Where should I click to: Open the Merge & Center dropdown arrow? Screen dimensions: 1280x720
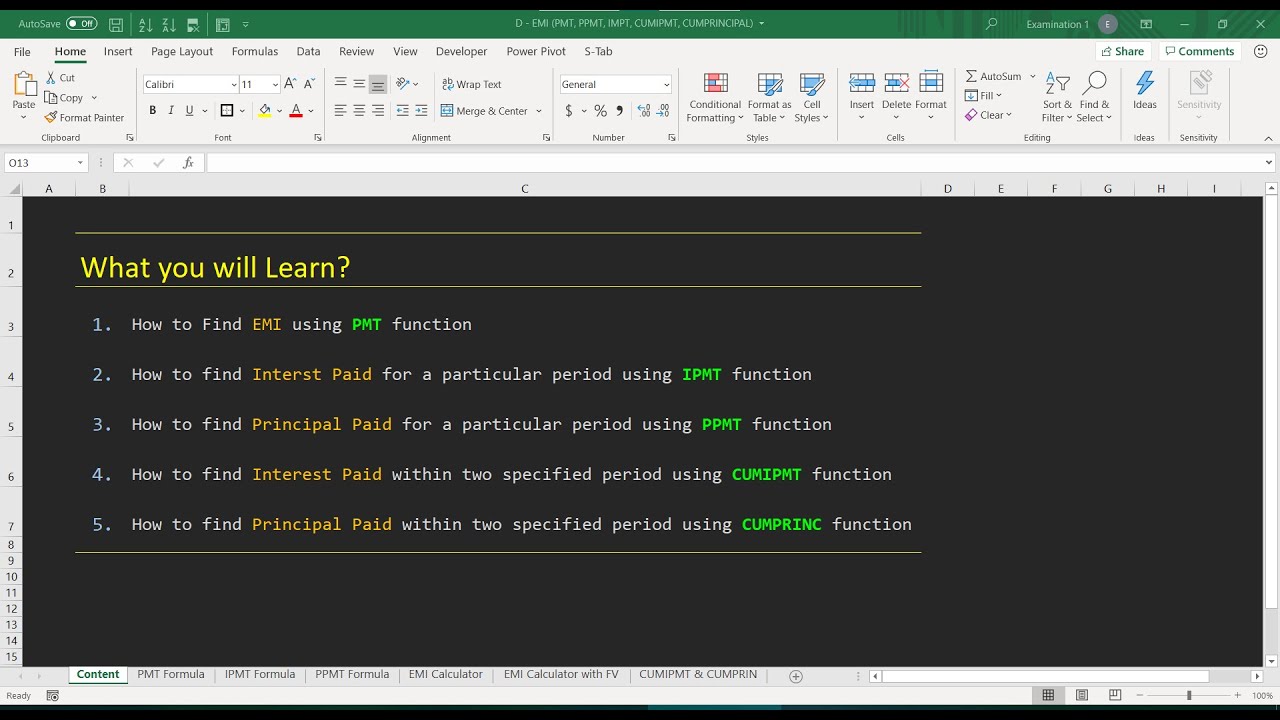pos(539,111)
